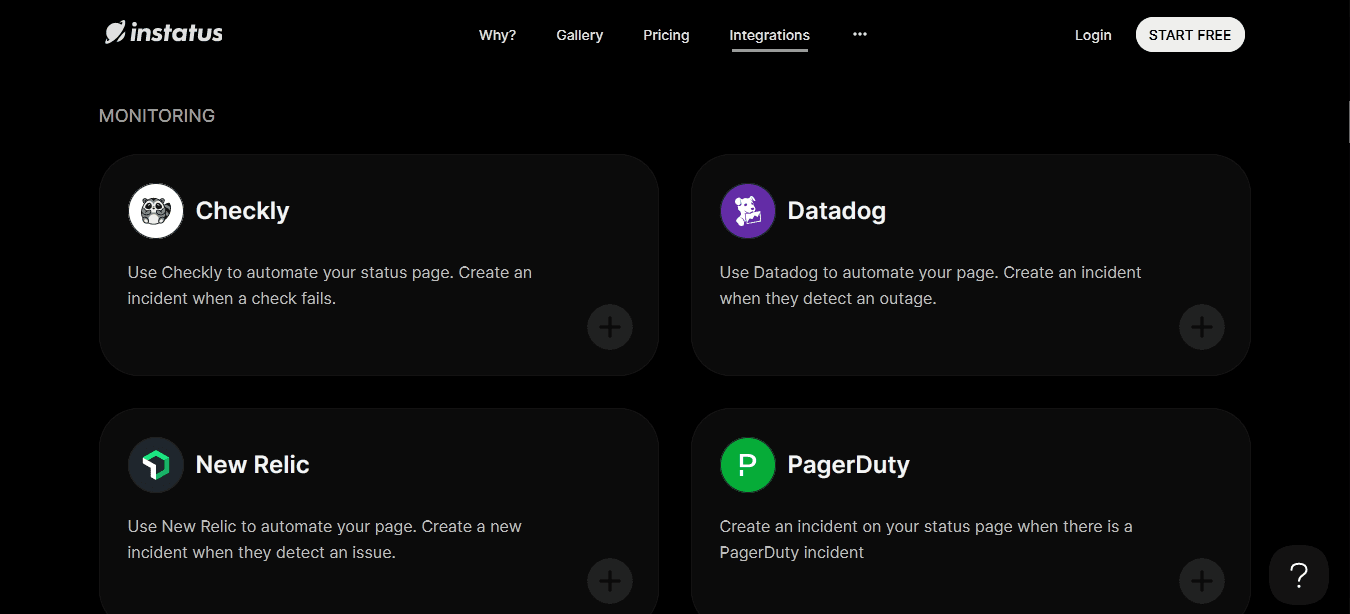The image size is (1350, 614).
Task: Open the three-dots more menu in navigation
Action: (860, 34)
